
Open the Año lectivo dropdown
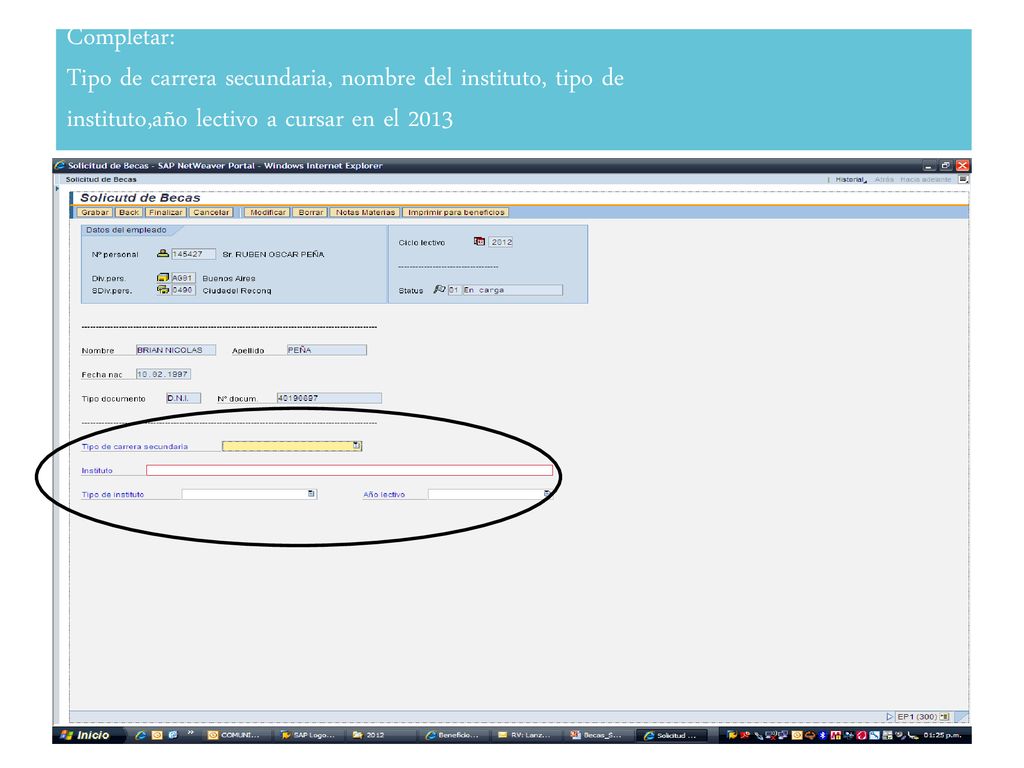pos(547,494)
